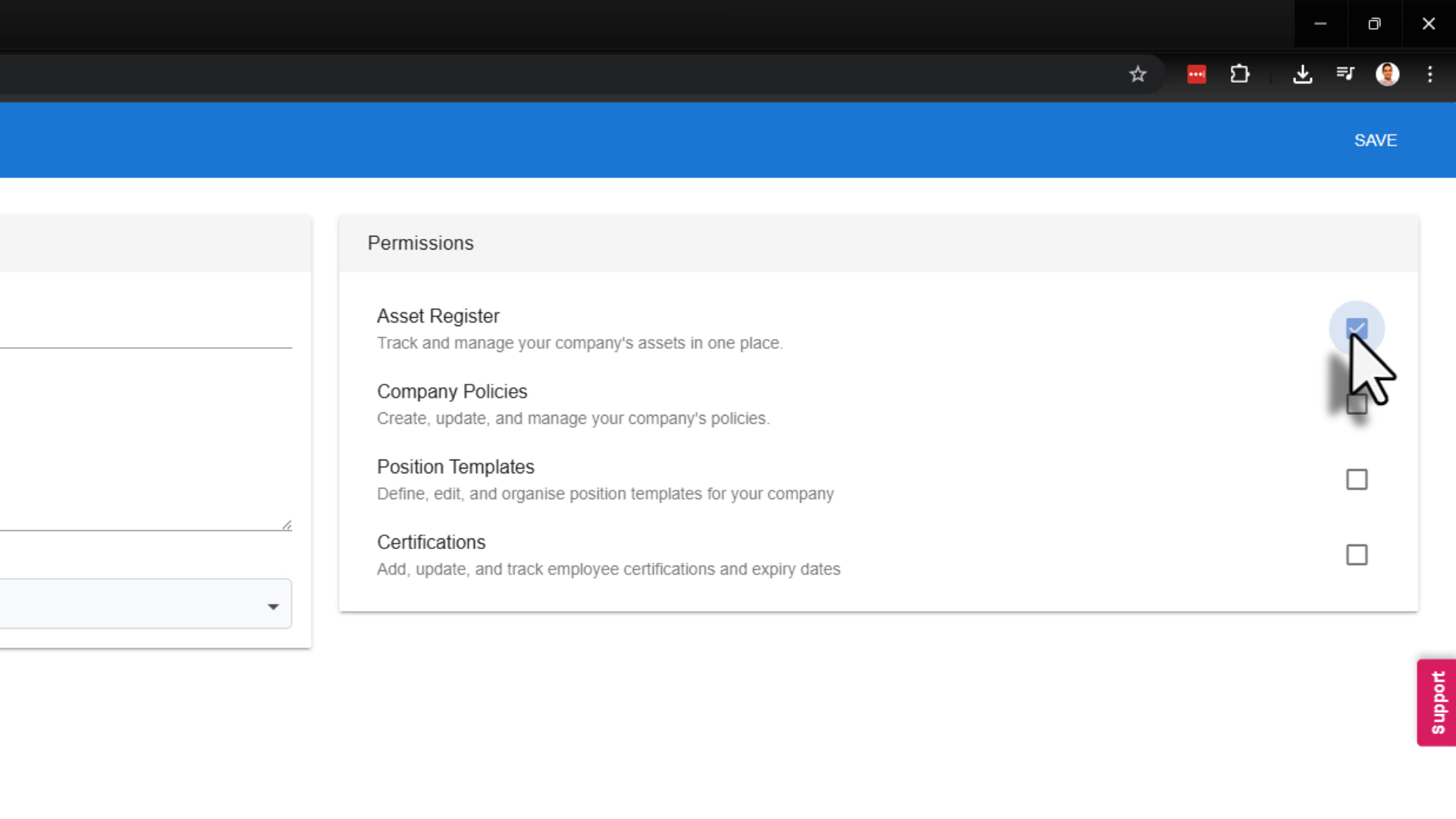The width and height of the screenshot is (1456, 819).
Task: Minimize the browser window
Action: coord(1320,24)
